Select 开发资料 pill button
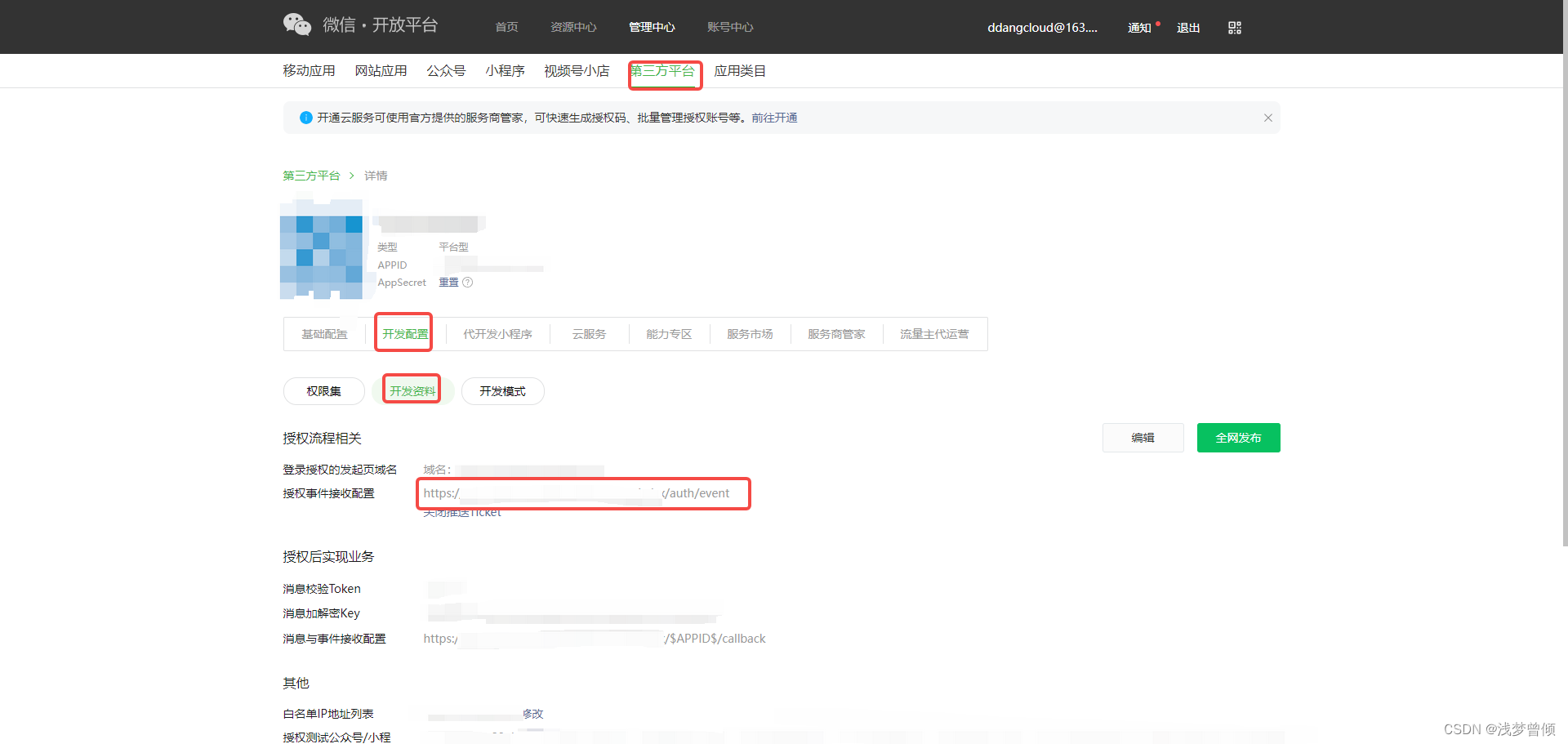Viewport: 1568px width, 744px height. 412,391
